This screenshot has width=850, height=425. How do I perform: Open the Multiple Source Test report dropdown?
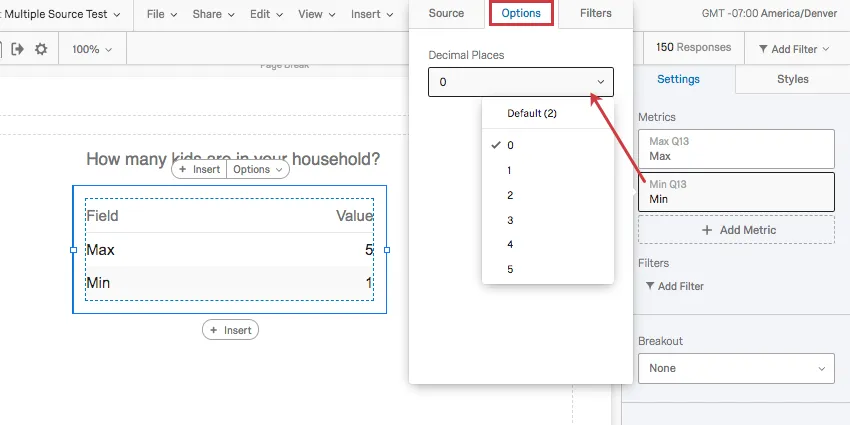(x=63, y=14)
